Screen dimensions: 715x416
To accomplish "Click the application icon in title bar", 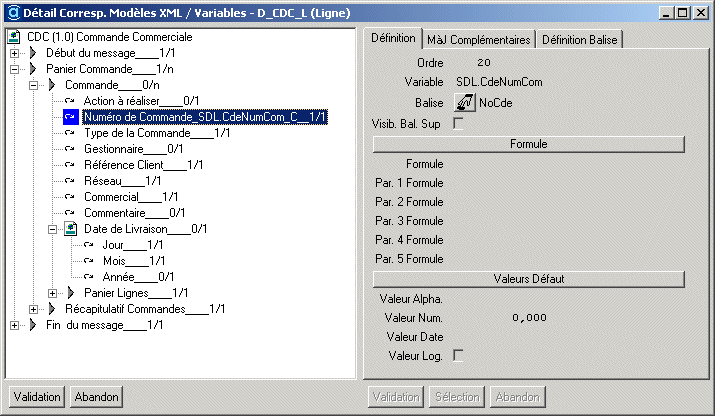I will coord(11,11).
